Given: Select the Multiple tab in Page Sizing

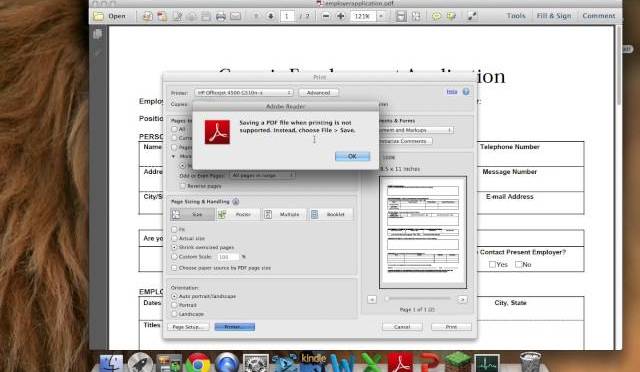Looking at the screenshot, I should coord(284,214).
